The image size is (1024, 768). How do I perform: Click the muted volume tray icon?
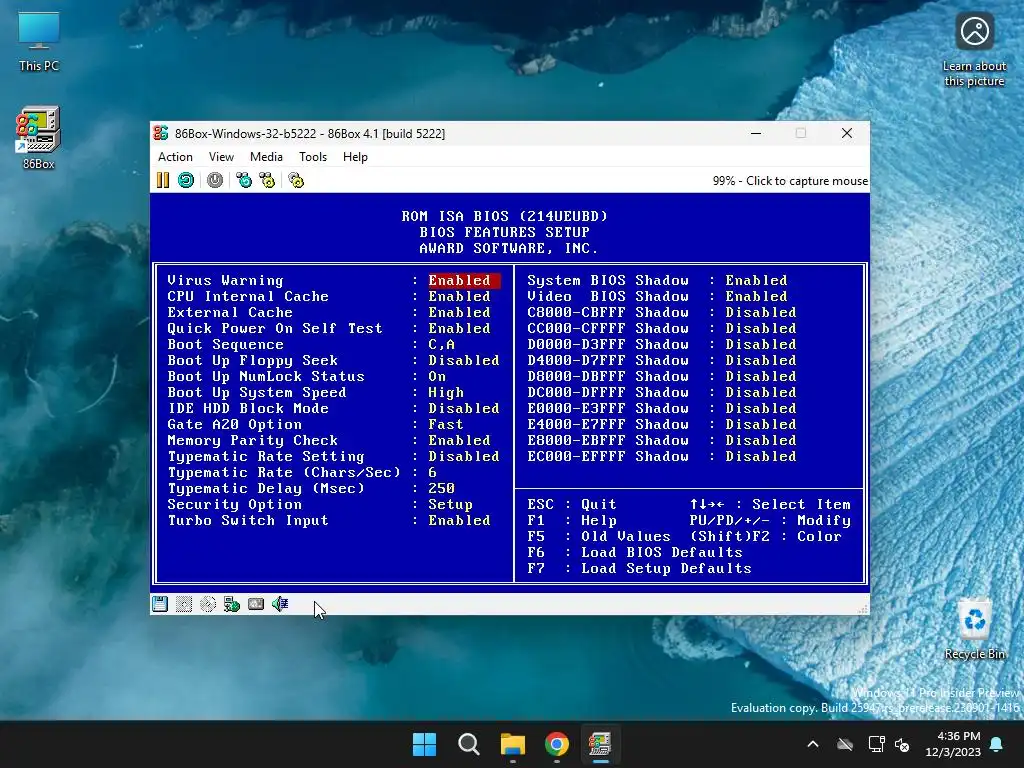902,744
